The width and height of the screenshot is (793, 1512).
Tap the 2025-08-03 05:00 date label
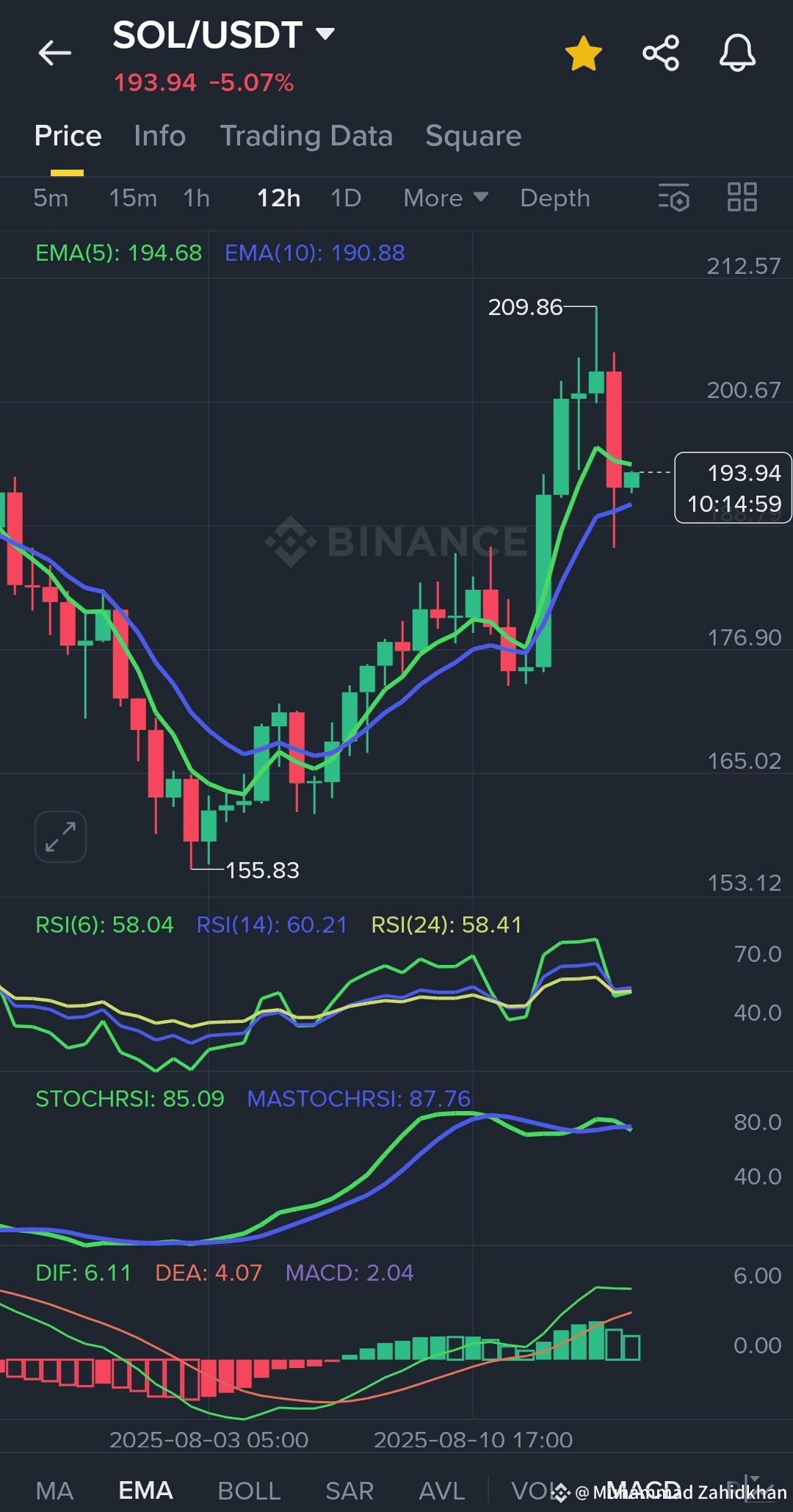point(209,1440)
